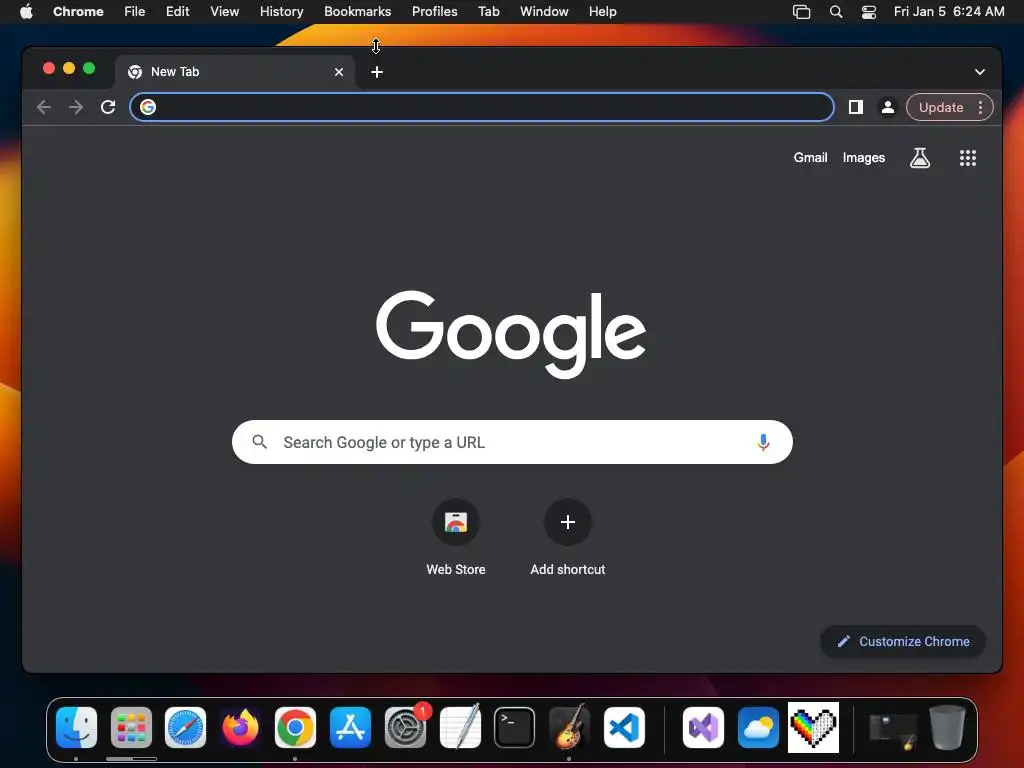Open Spotlight search in menu bar
1024x768 pixels.
pos(835,12)
